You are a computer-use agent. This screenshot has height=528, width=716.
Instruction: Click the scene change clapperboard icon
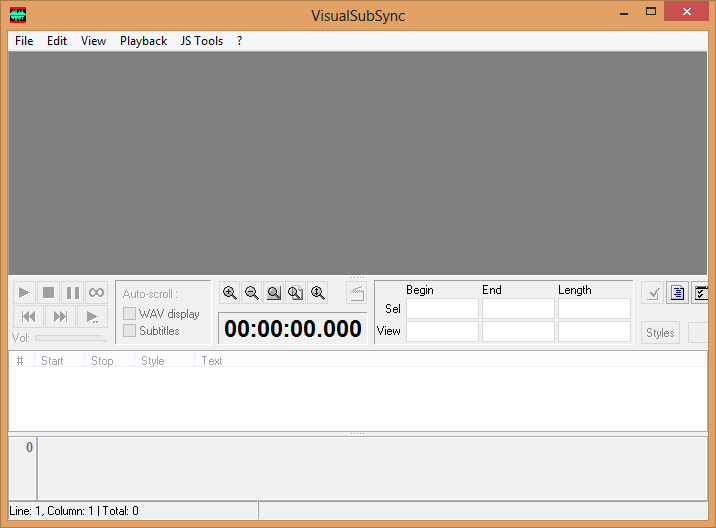coord(357,293)
